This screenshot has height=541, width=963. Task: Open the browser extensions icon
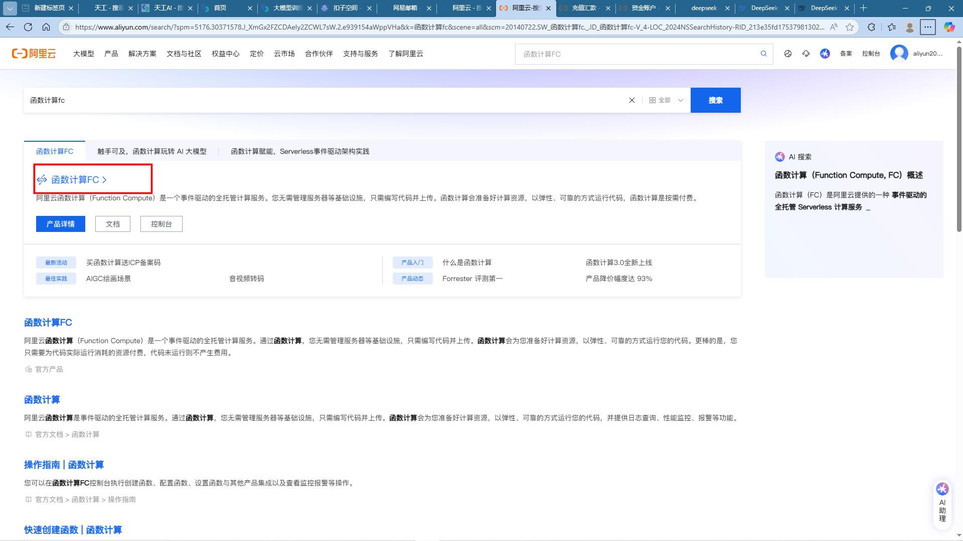[x=871, y=27]
